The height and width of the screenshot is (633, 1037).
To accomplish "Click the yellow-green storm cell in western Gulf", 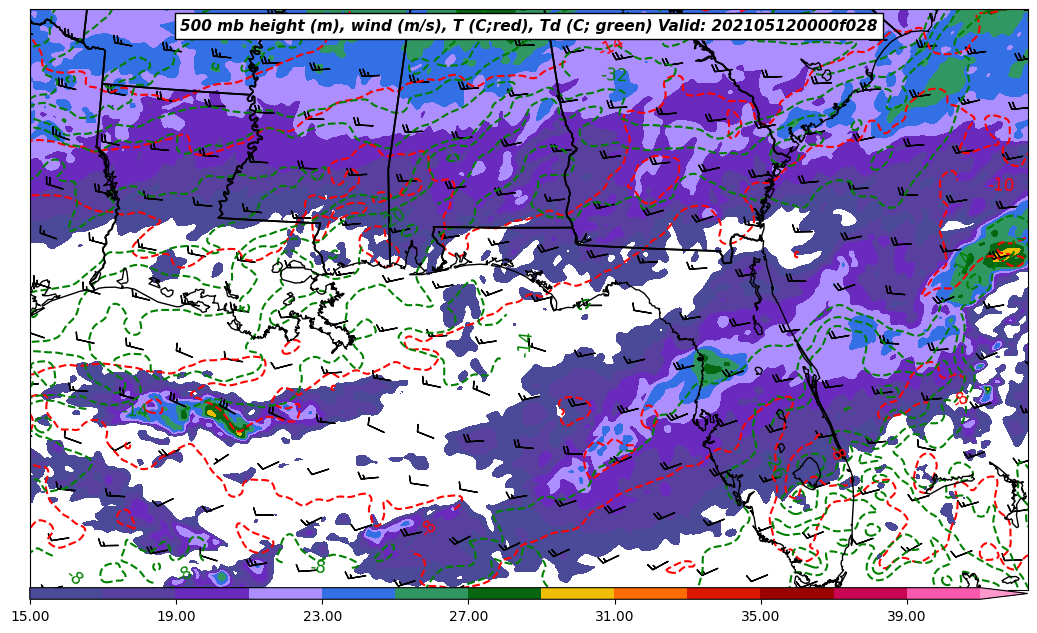I will click(x=213, y=410).
